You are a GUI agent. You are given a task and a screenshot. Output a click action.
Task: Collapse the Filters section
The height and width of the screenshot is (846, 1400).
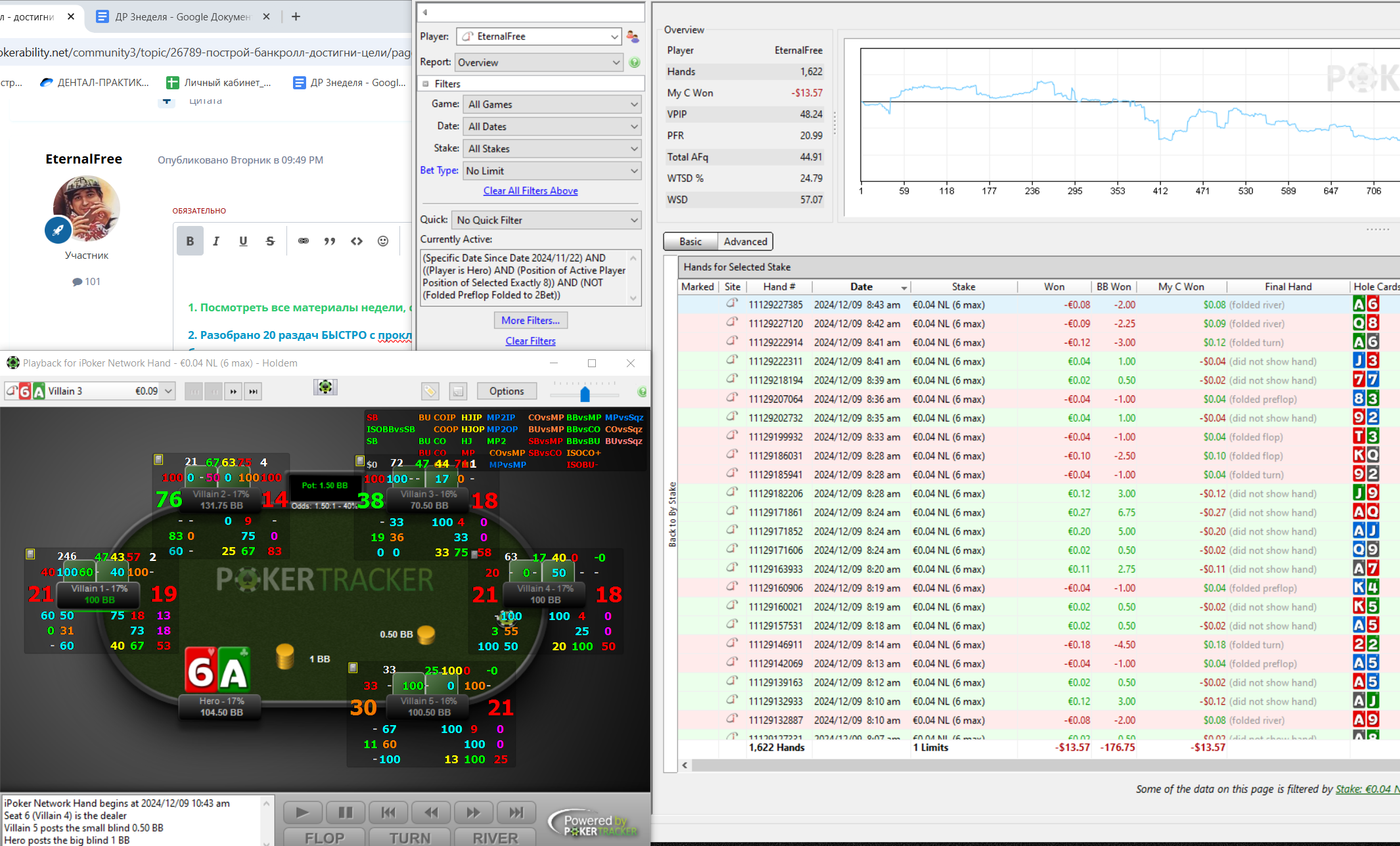[426, 83]
